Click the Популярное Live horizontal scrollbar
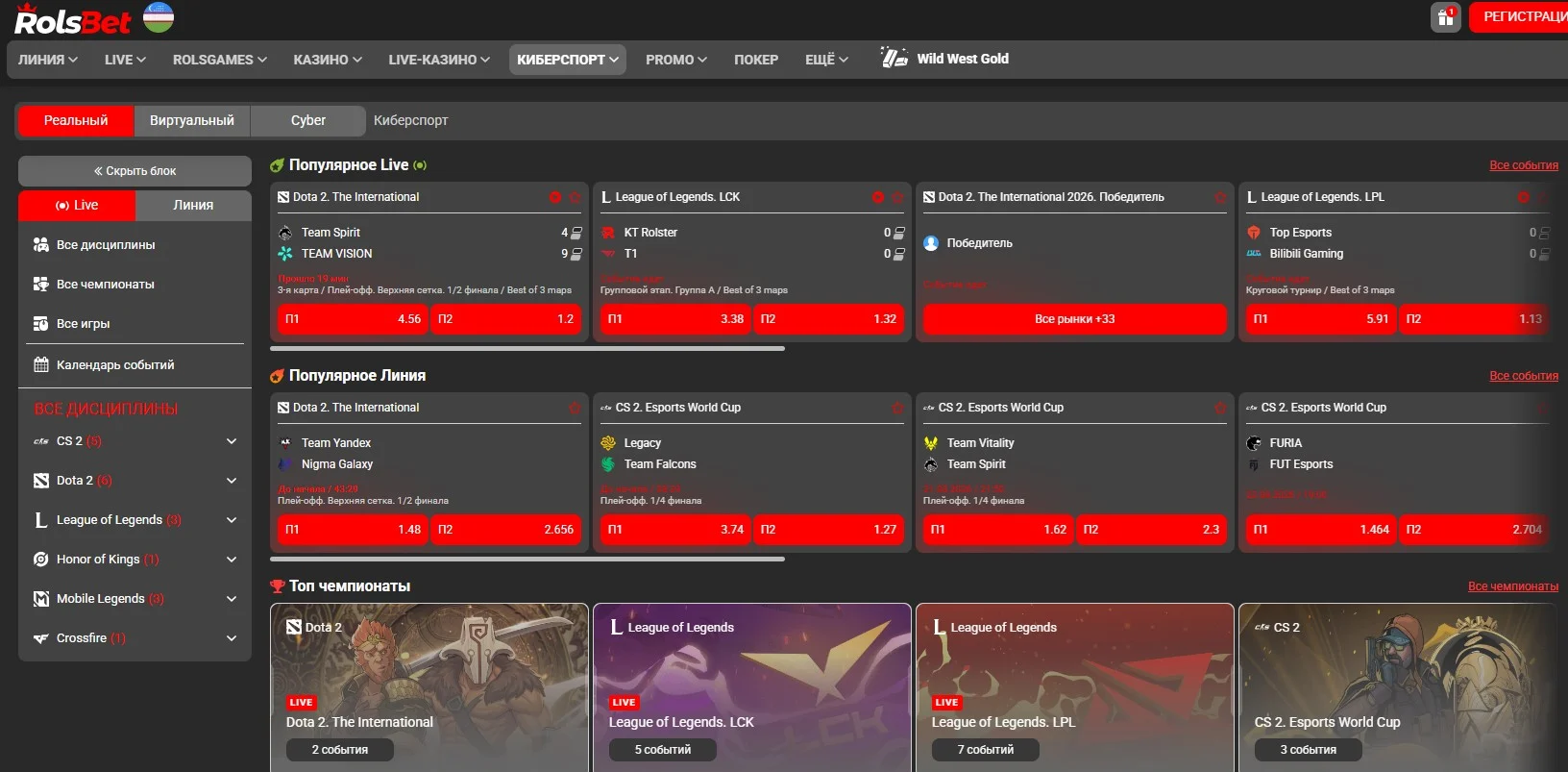Image resolution: width=1568 pixels, height=772 pixels. pos(527,348)
